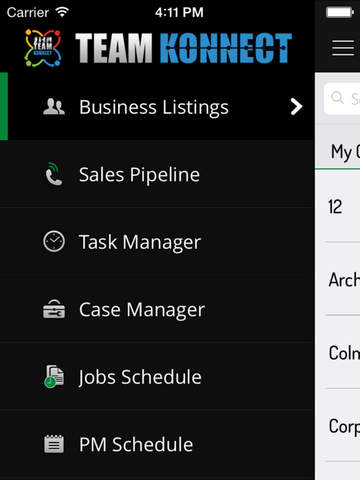
Task: Open Jobs Schedule from sidebar
Action: [x=157, y=376]
